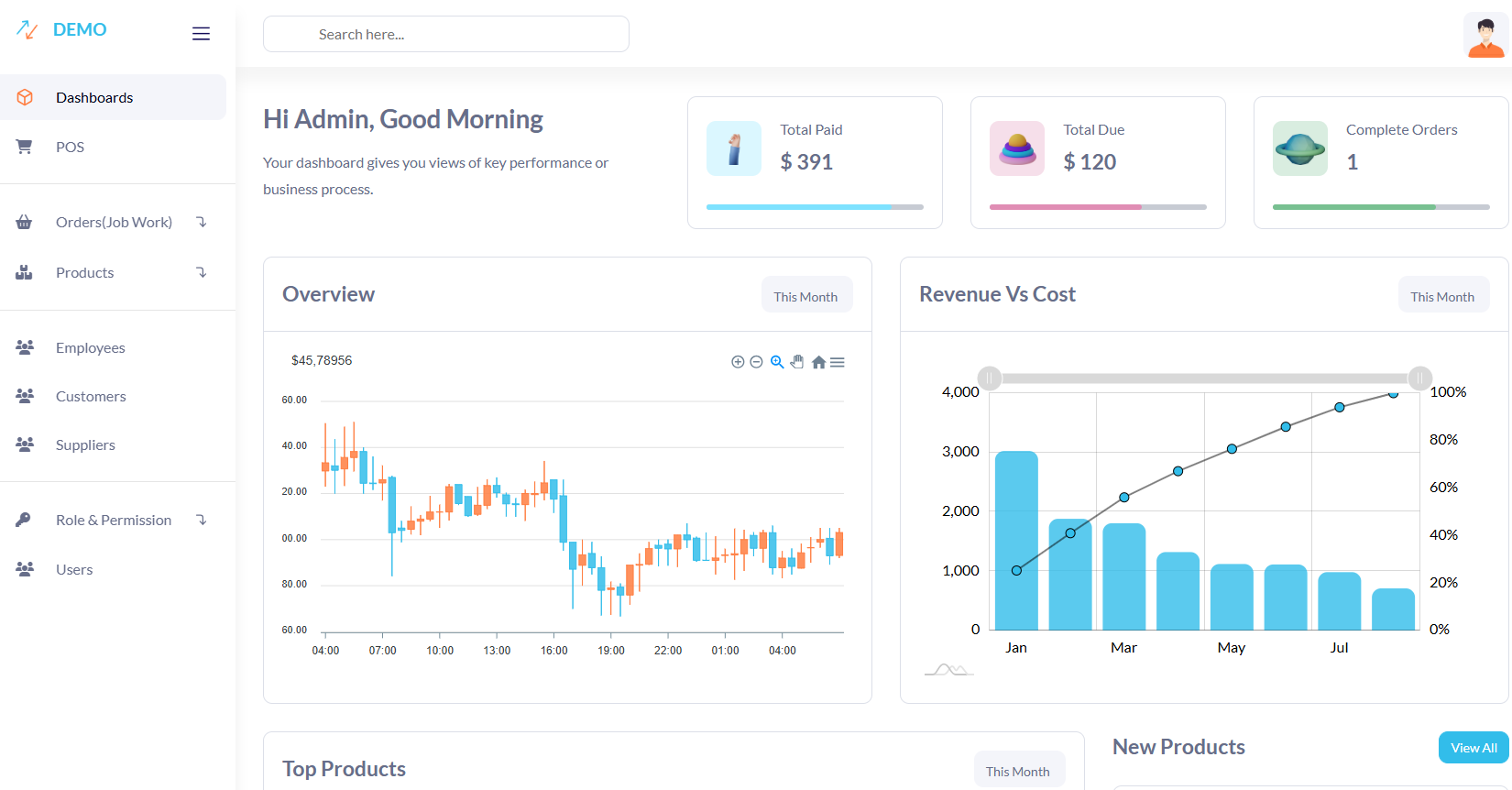This screenshot has height=790, width=1512.
Task: Reset chart zoom with home icon
Action: coord(818,362)
